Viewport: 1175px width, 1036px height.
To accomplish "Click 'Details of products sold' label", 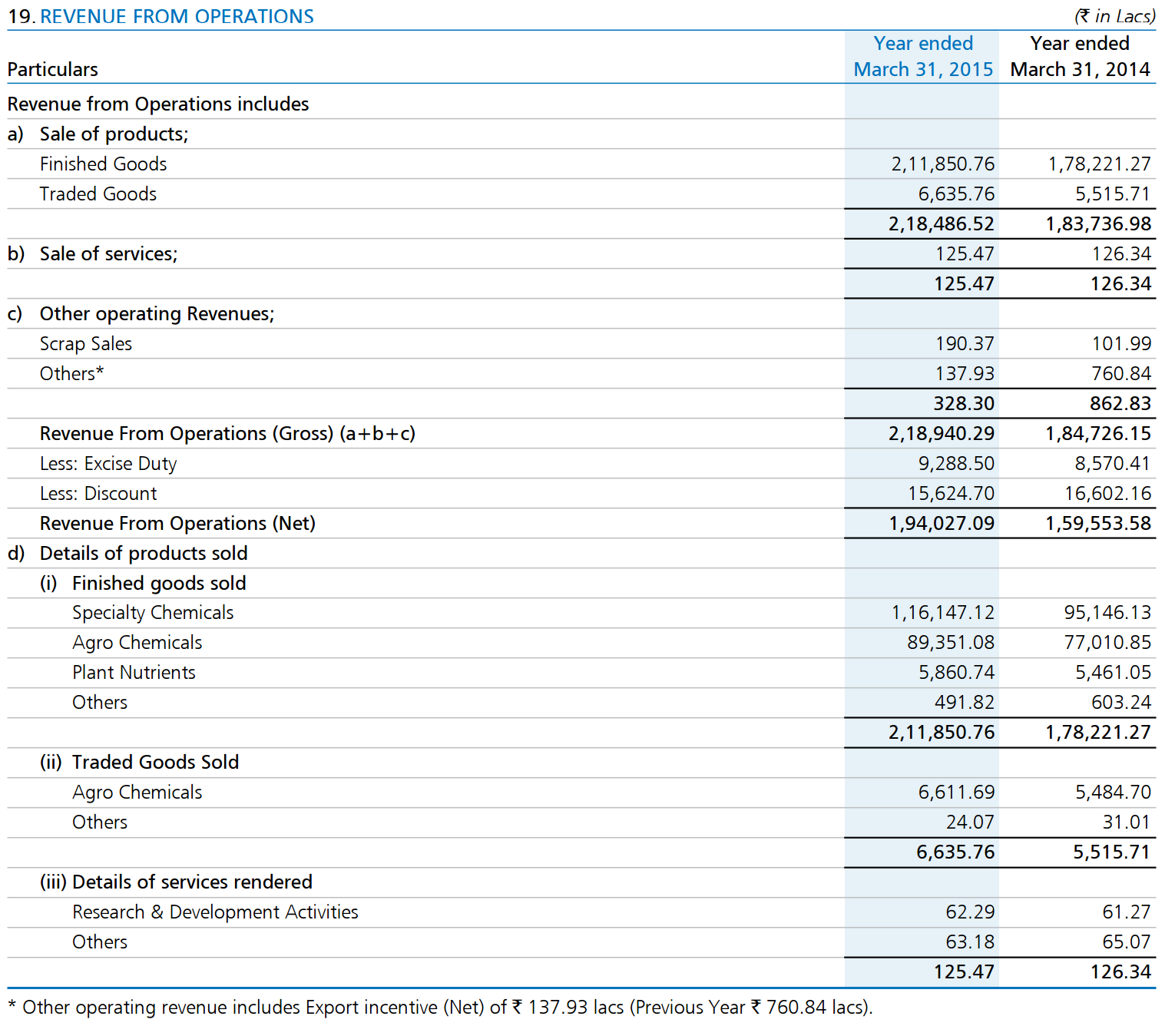I will pos(144,553).
